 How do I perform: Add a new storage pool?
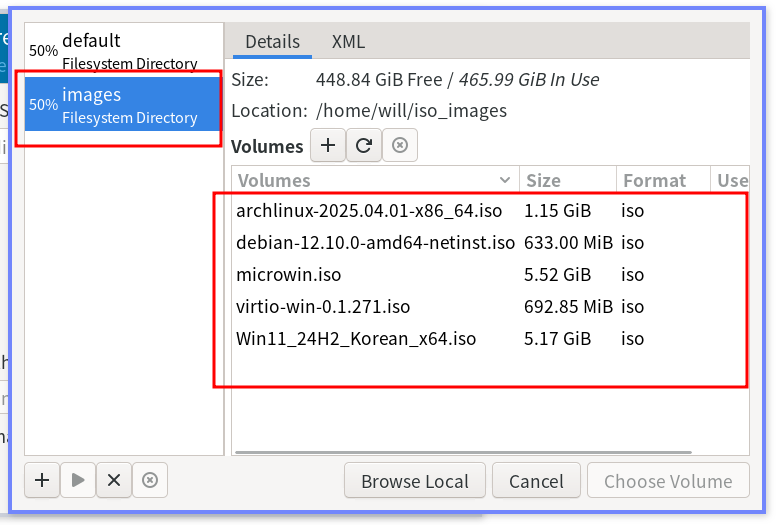coord(42,480)
